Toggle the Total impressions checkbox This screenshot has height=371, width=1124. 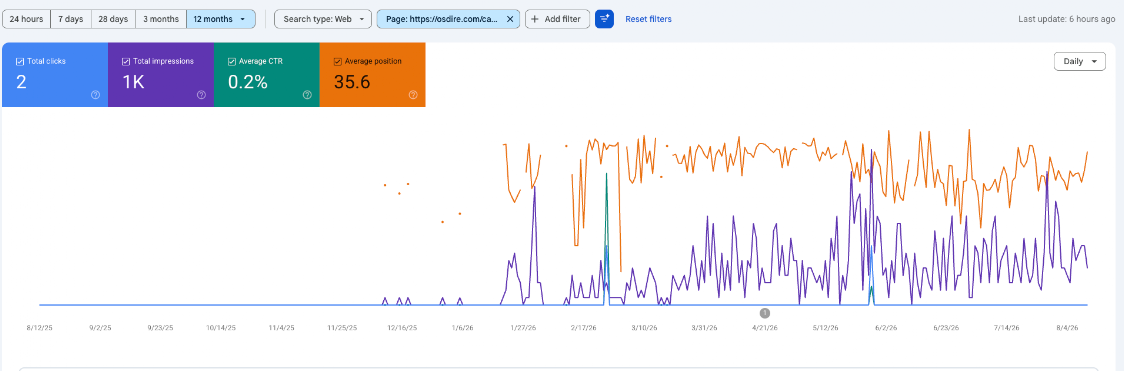(x=126, y=62)
